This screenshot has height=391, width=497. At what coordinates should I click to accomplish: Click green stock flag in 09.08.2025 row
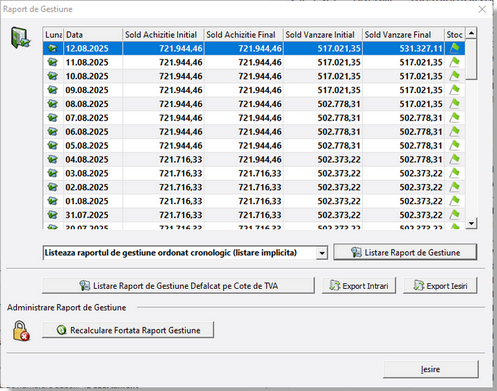(455, 90)
